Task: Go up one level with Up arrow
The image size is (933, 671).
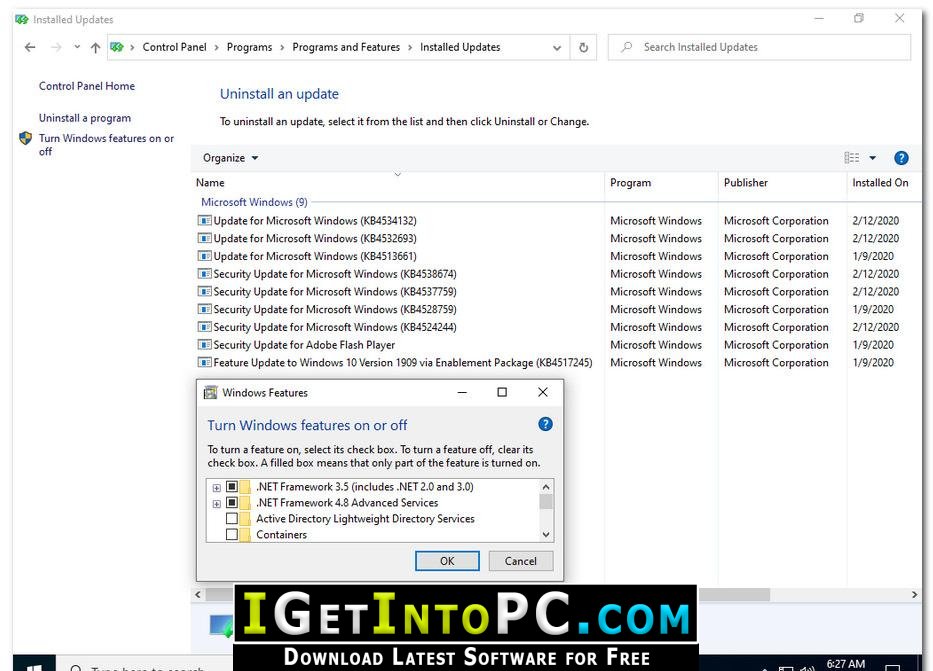Action: (95, 48)
